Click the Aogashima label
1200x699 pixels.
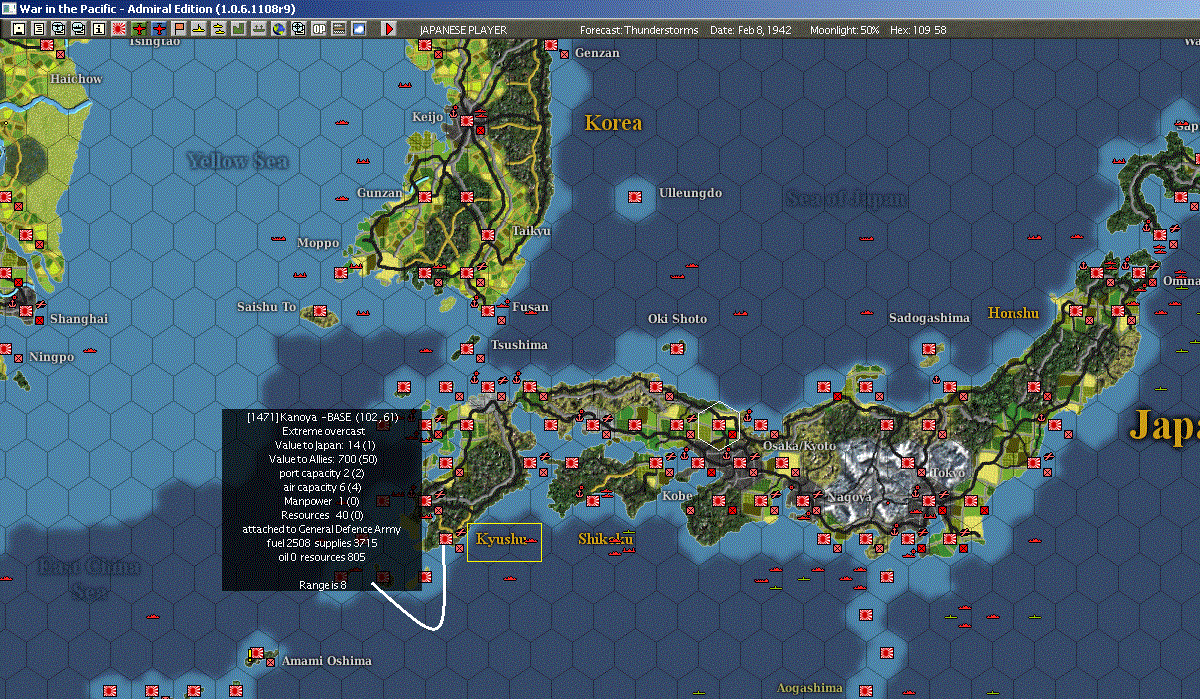click(x=810, y=688)
